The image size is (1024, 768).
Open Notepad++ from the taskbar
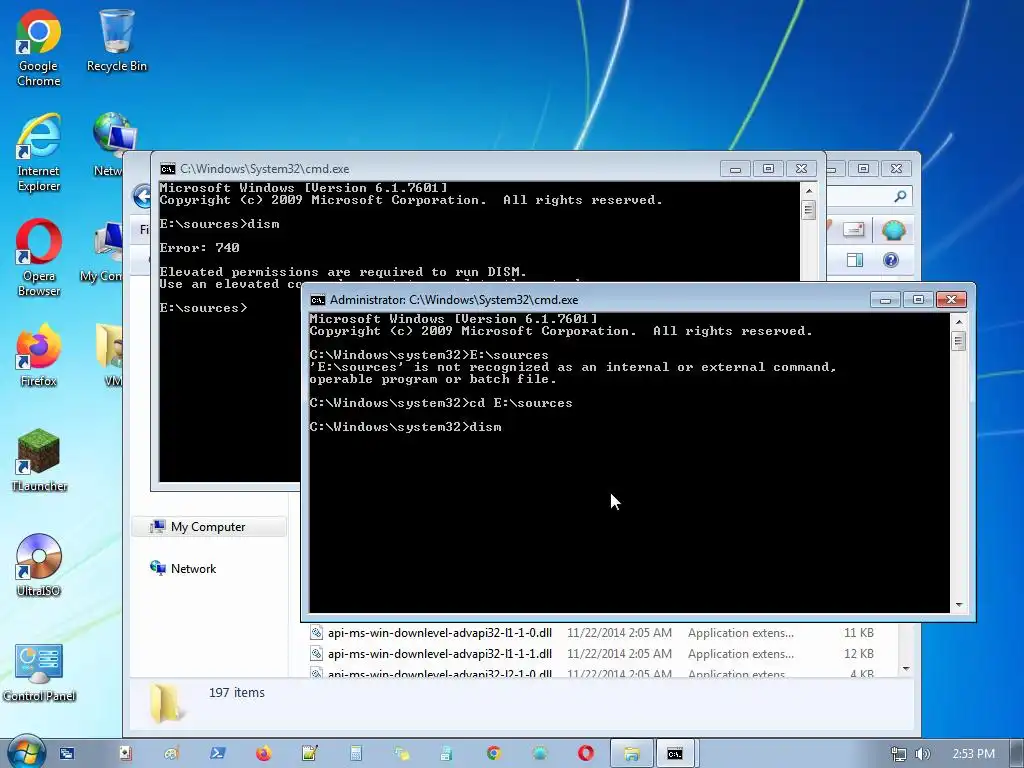[x=310, y=754]
